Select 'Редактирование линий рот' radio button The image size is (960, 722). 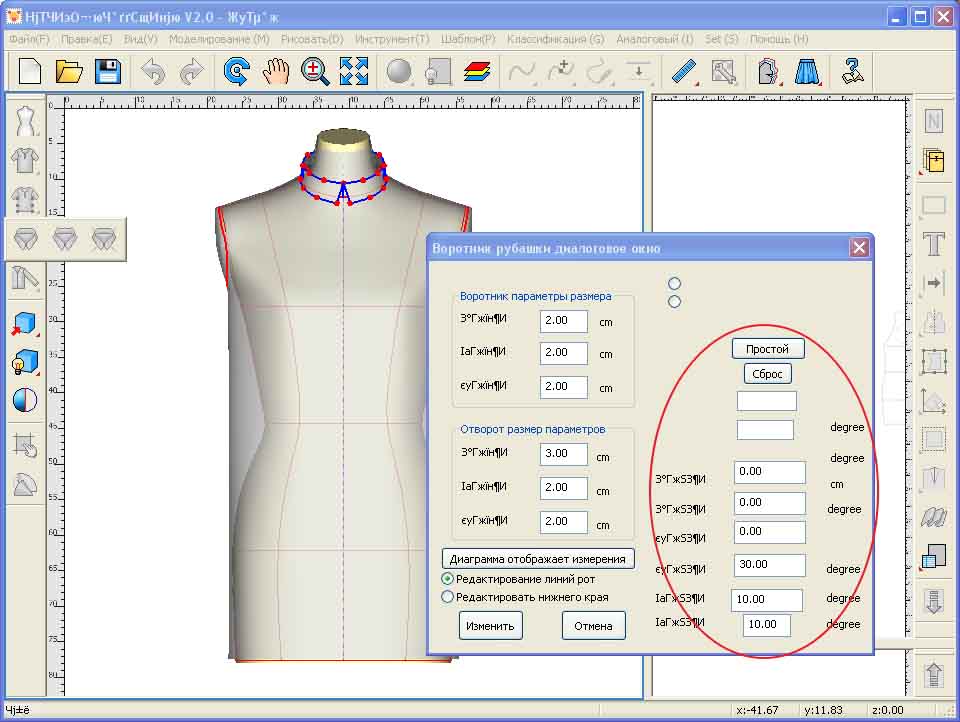click(448, 579)
